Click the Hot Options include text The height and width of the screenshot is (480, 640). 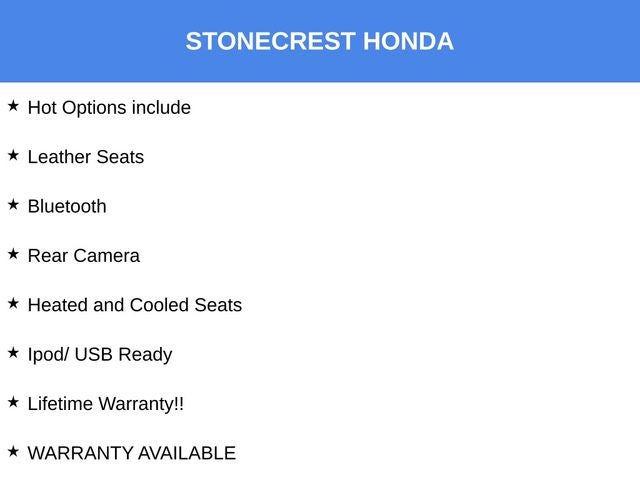(109, 108)
